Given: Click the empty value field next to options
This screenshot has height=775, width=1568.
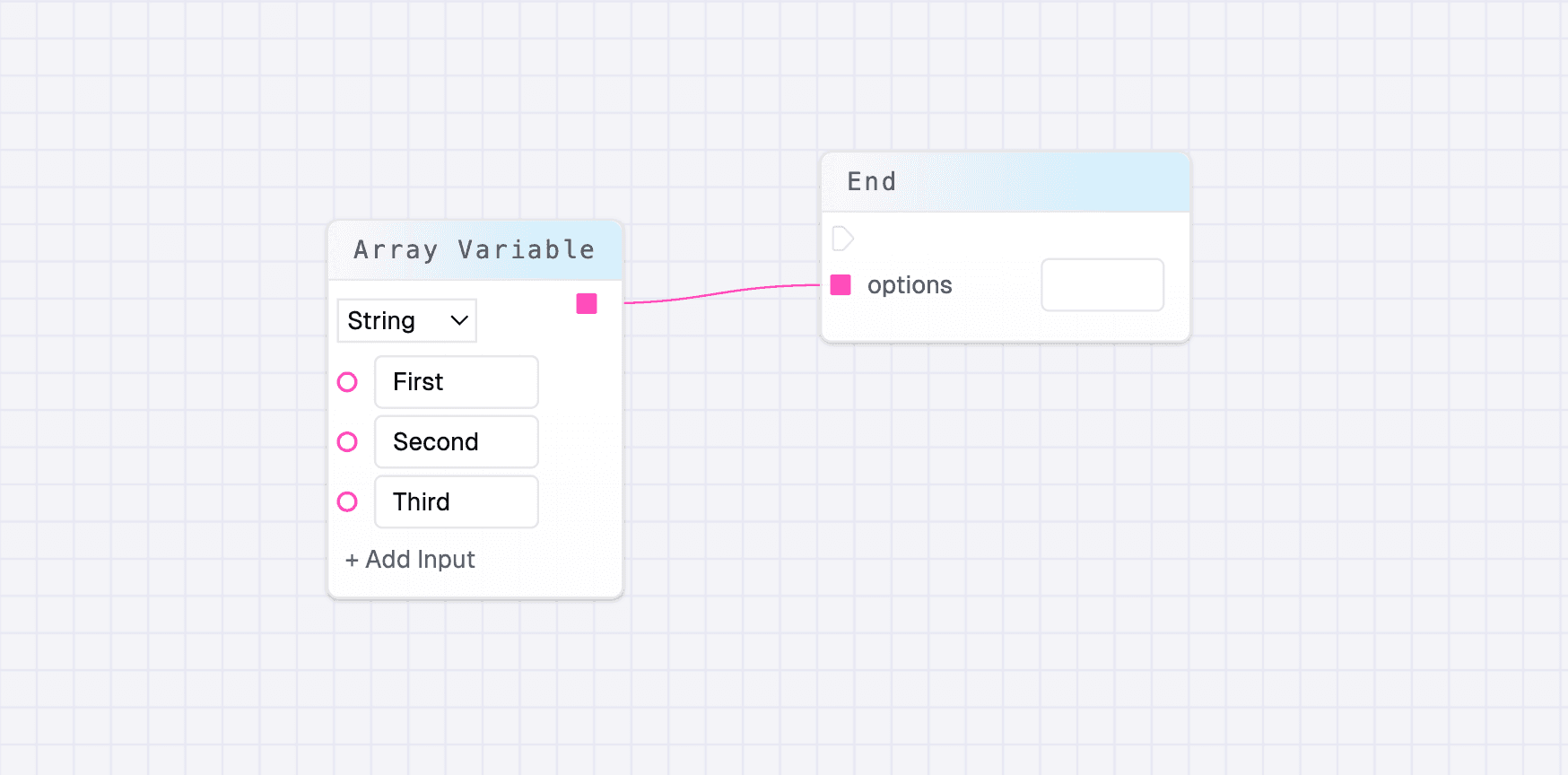Looking at the screenshot, I should pos(1102,284).
